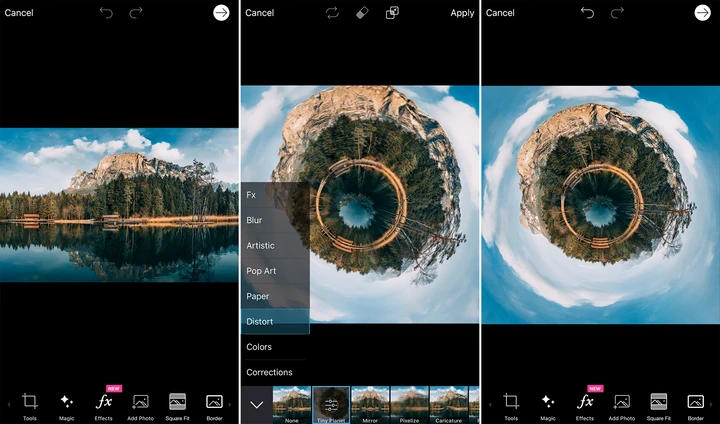Tap the overlapping squares icon in effects header
This screenshot has width=720, height=424.
(392, 13)
